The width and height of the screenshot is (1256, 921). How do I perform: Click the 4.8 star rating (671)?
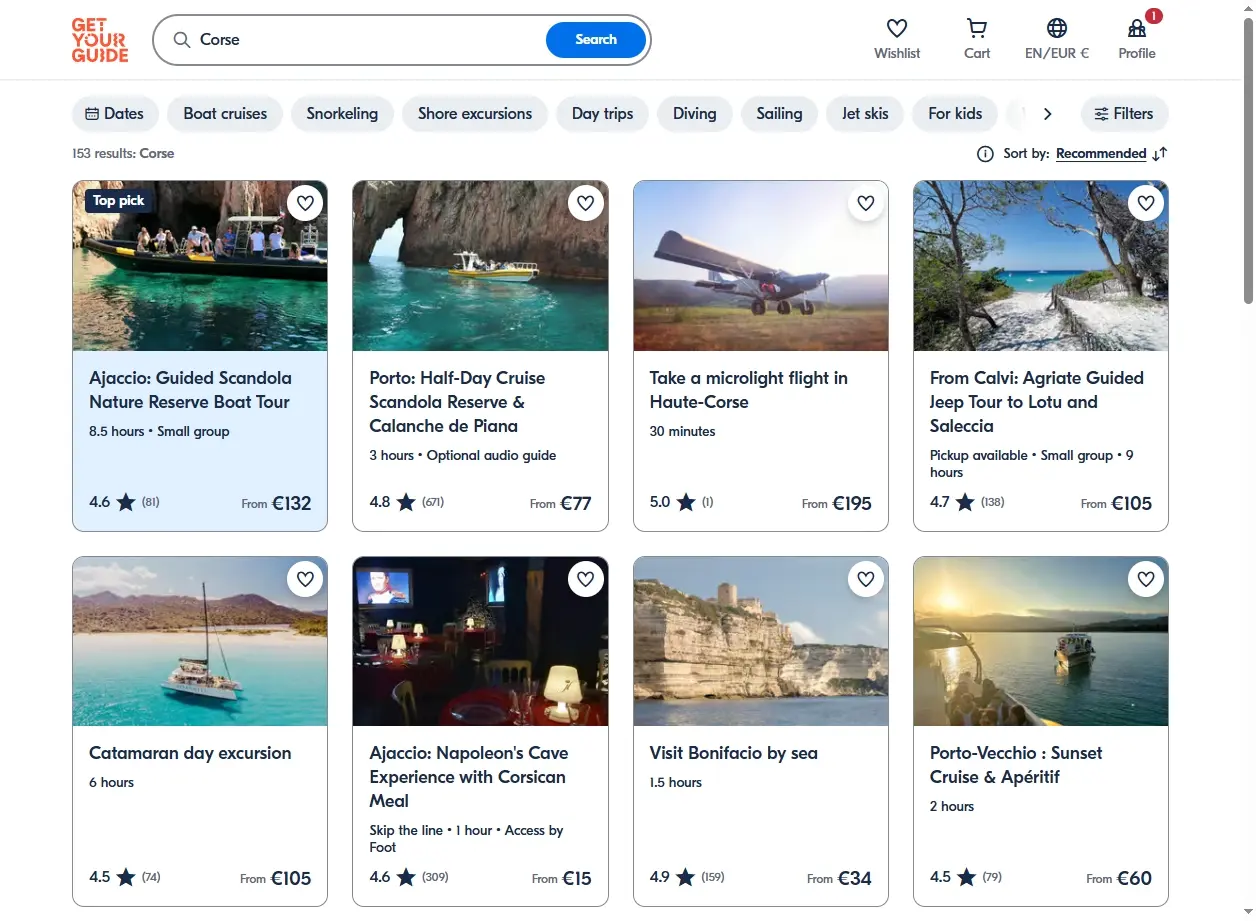tap(407, 502)
